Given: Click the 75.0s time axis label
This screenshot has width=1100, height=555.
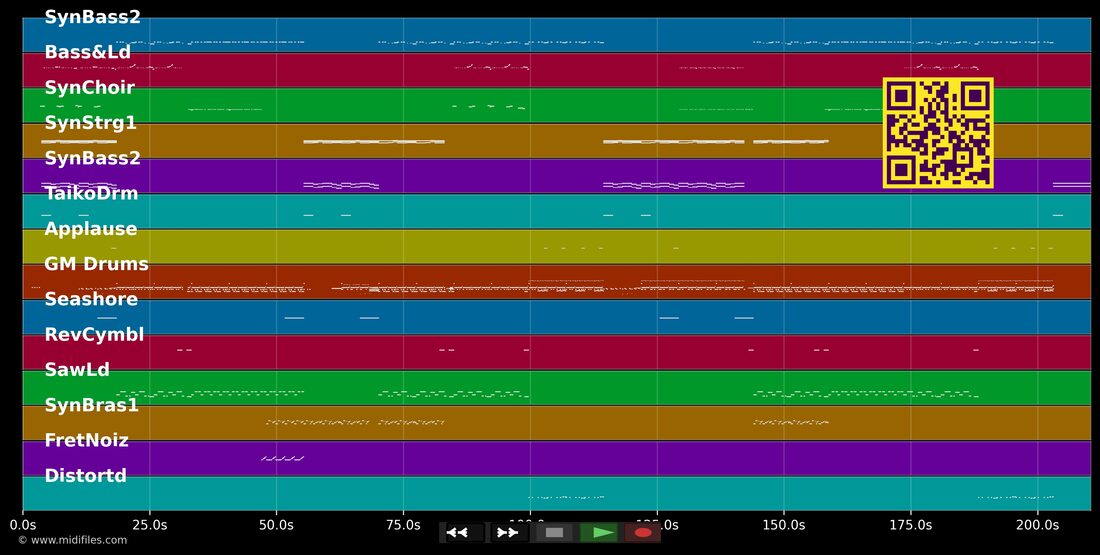Looking at the screenshot, I should click(403, 525).
